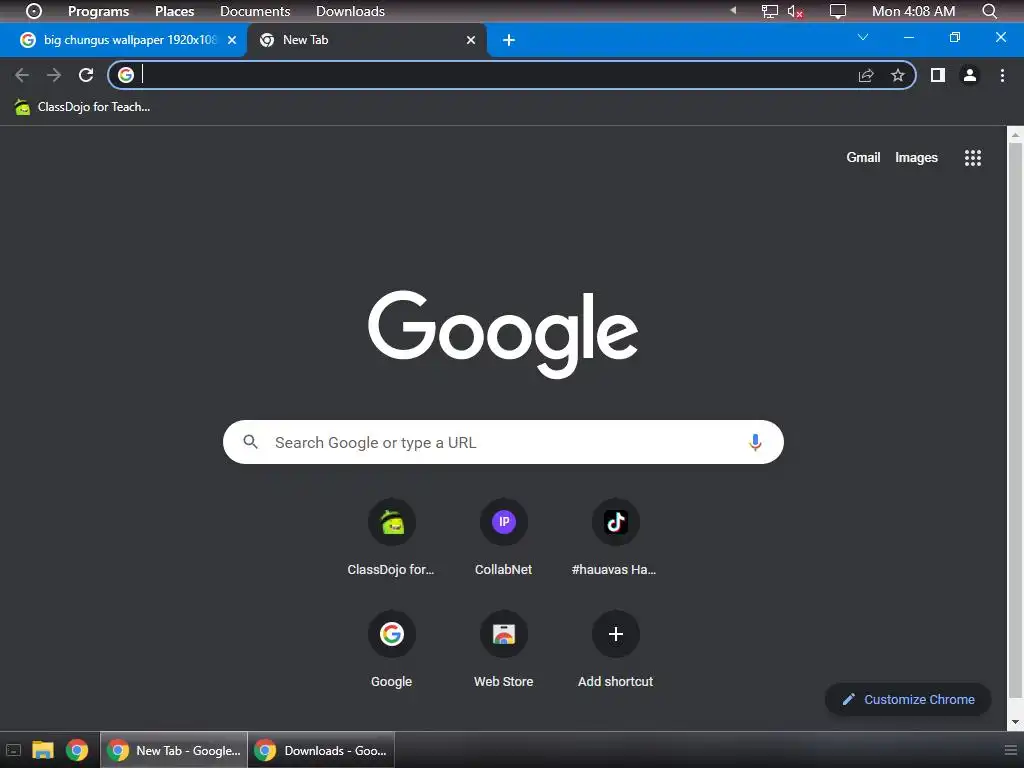Image resolution: width=1024 pixels, height=768 pixels.
Task: Click the back navigation arrow
Action: (22, 75)
